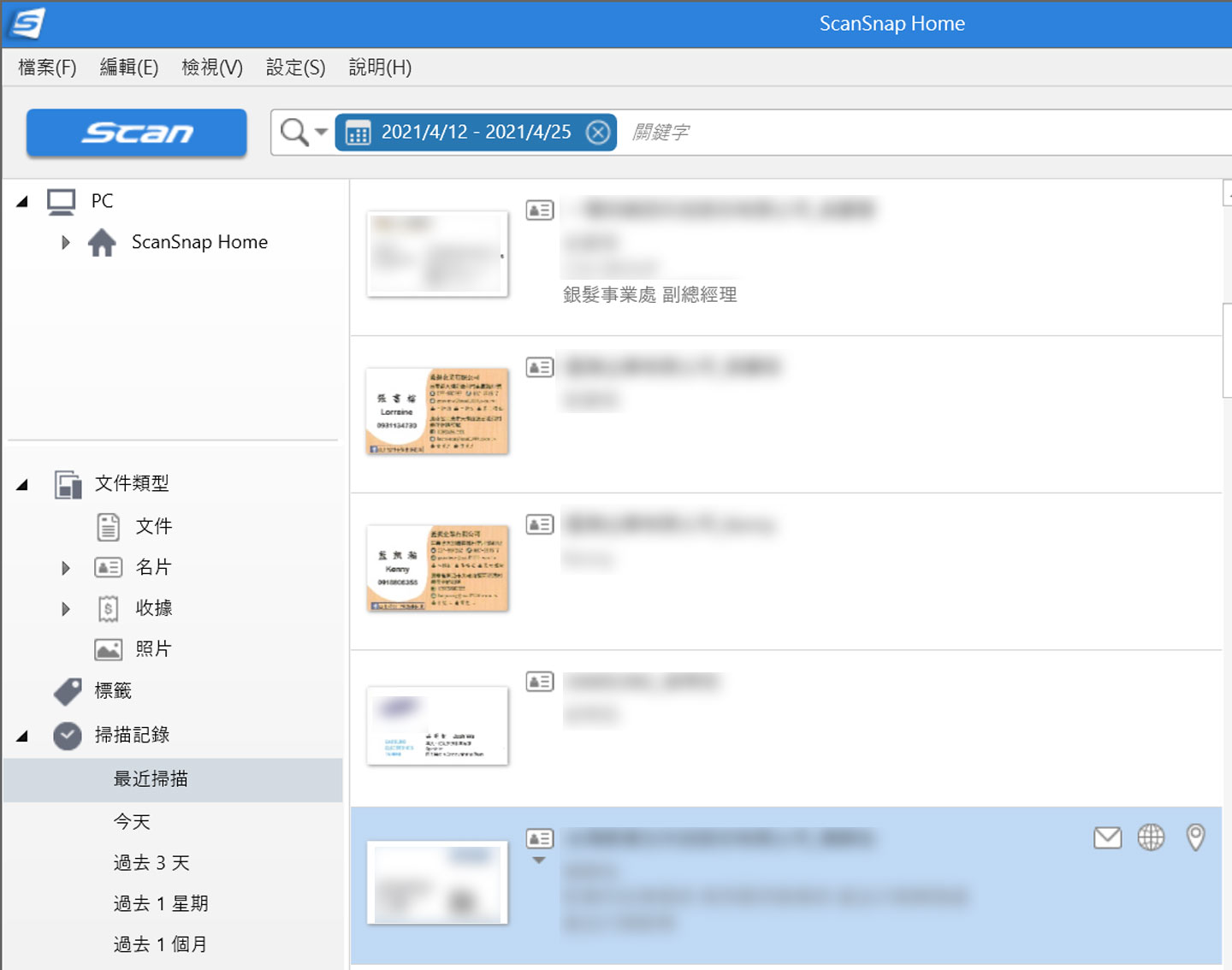Click the 標籤 tag icon

pos(68,691)
